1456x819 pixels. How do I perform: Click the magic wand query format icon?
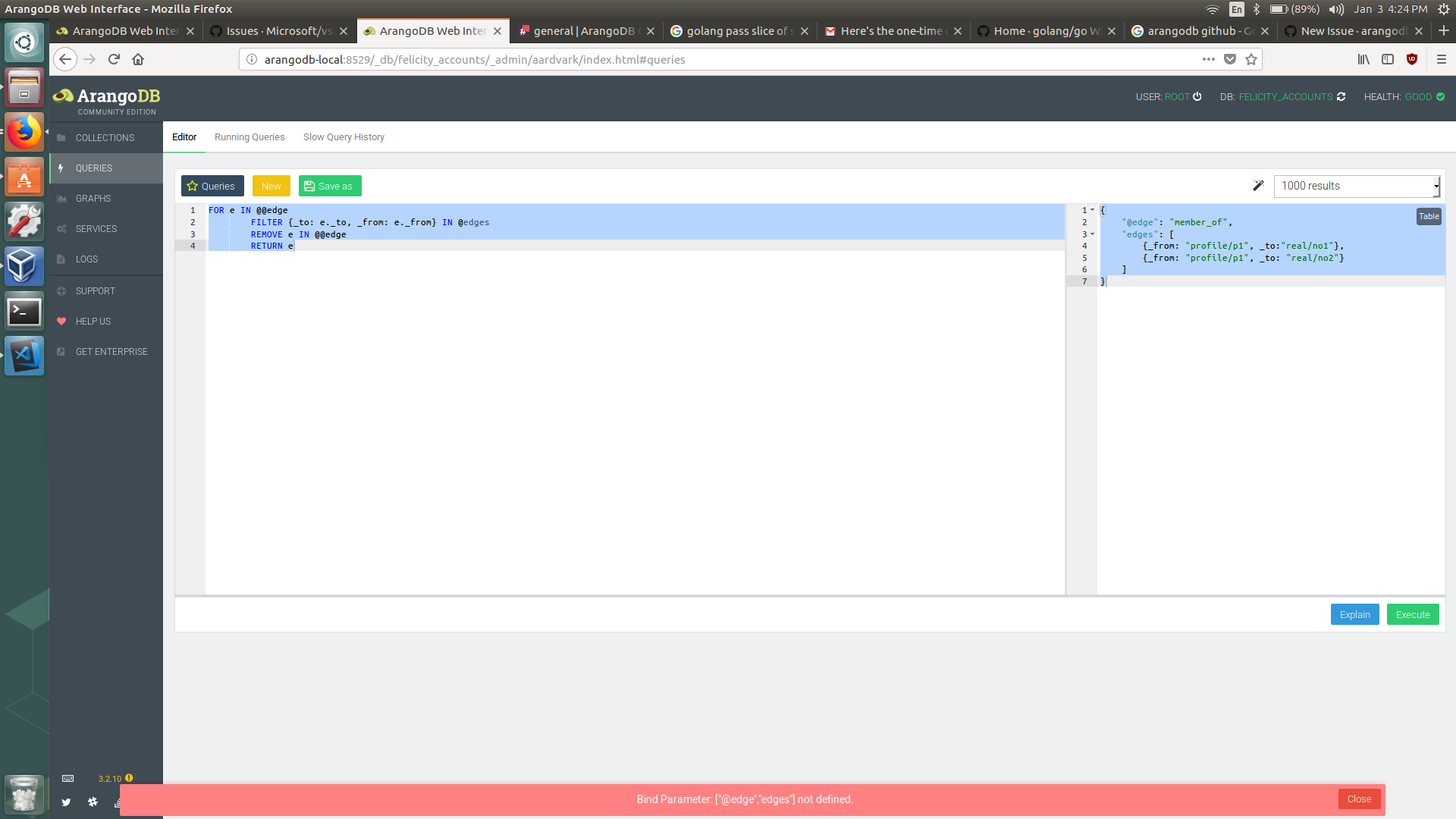pos(1258,186)
